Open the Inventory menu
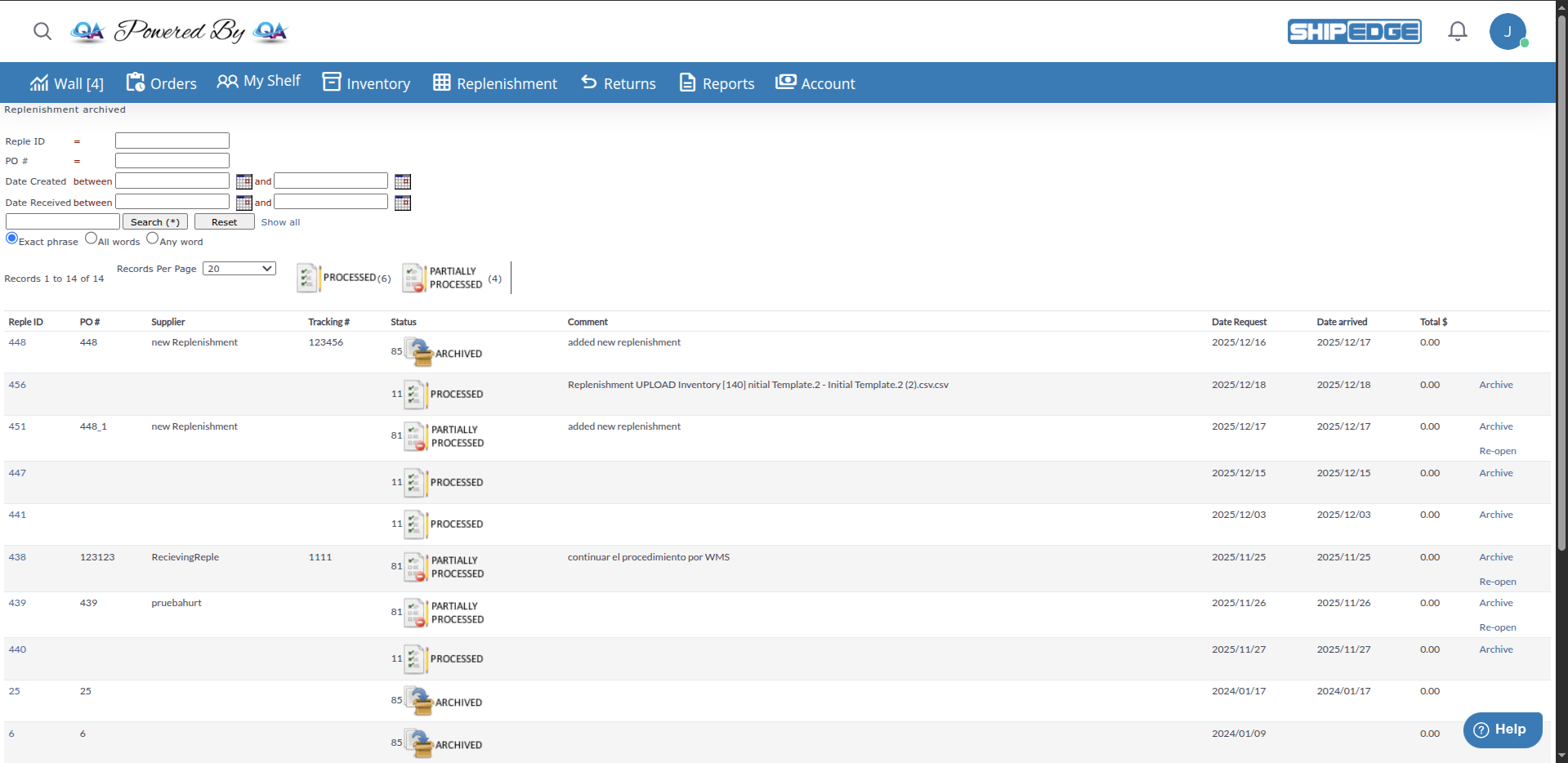The width and height of the screenshot is (1568, 763). (367, 83)
